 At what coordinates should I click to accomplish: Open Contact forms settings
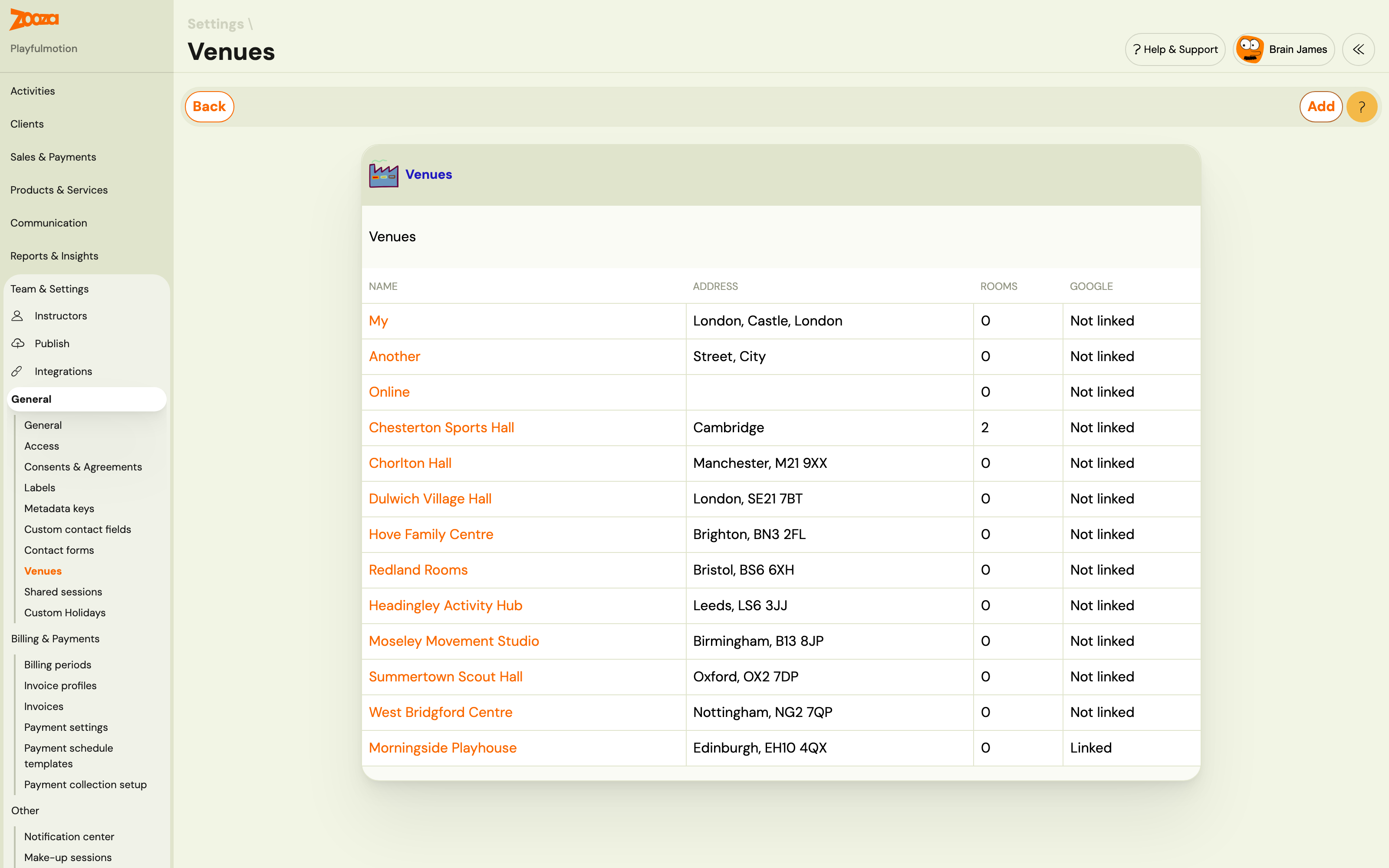59,550
